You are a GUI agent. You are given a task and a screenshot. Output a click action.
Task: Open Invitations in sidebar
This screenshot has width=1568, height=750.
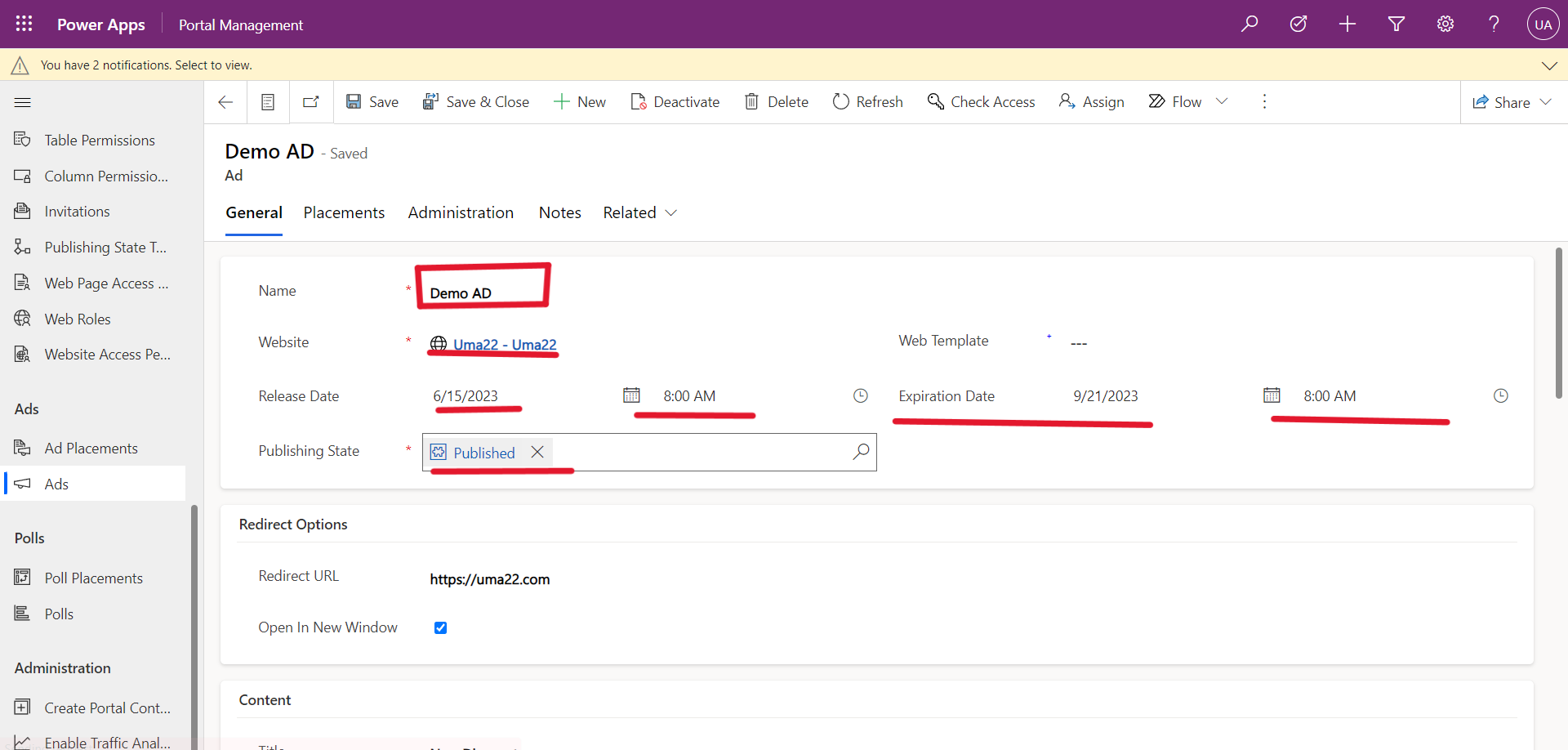point(95,212)
